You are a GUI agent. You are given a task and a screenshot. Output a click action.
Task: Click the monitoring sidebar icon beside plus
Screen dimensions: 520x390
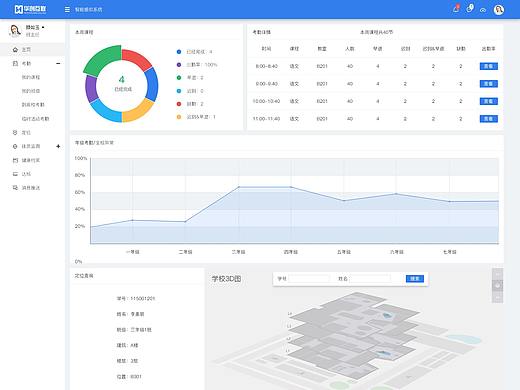click(x=15, y=146)
